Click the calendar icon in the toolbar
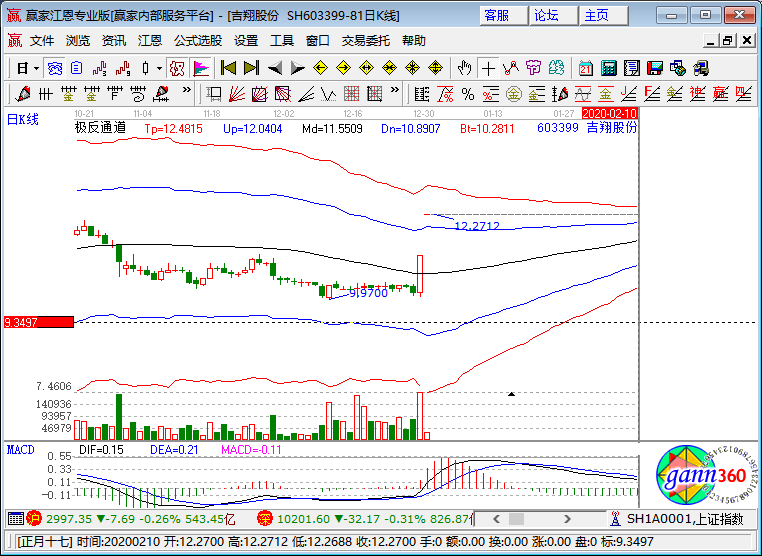Image resolution: width=762 pixels, height=556 pixels. pyautogui.click(x=585, y=68)
